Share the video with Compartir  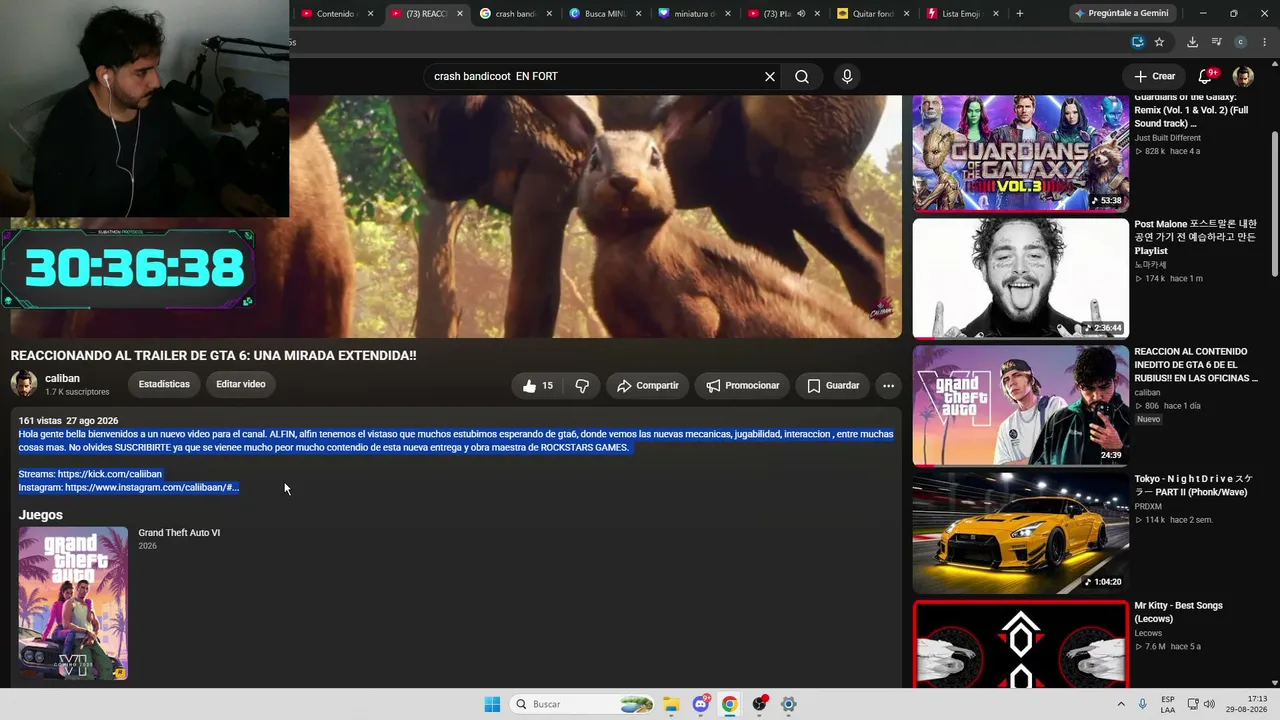pos(648,386)
